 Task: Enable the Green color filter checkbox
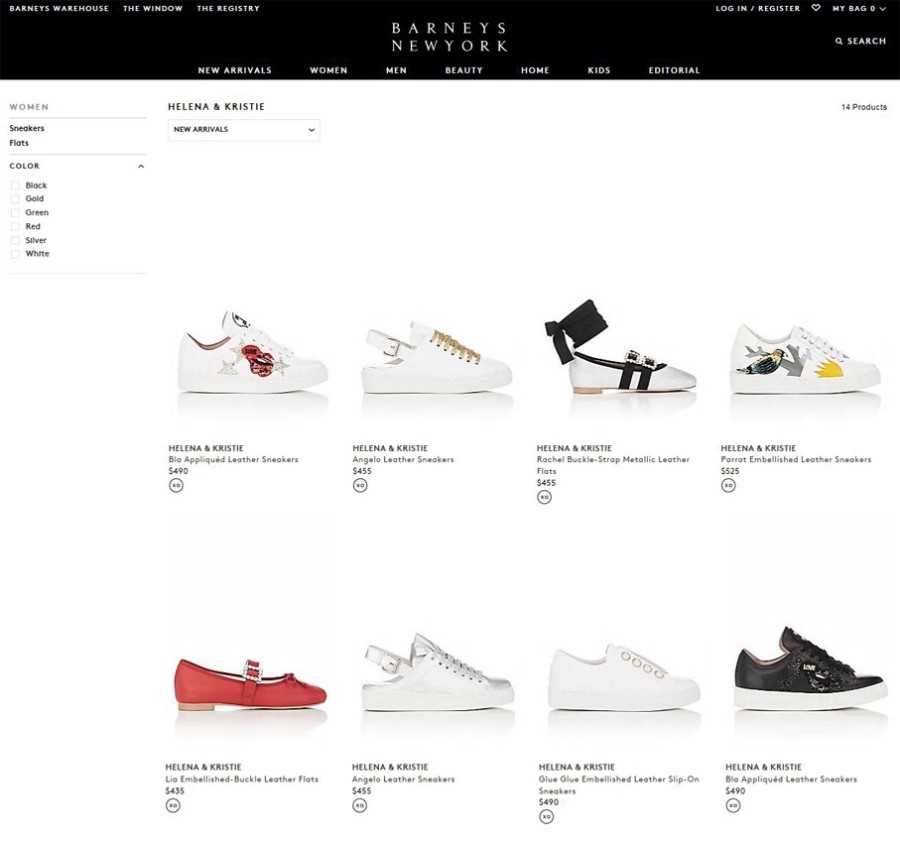point(15,213)
